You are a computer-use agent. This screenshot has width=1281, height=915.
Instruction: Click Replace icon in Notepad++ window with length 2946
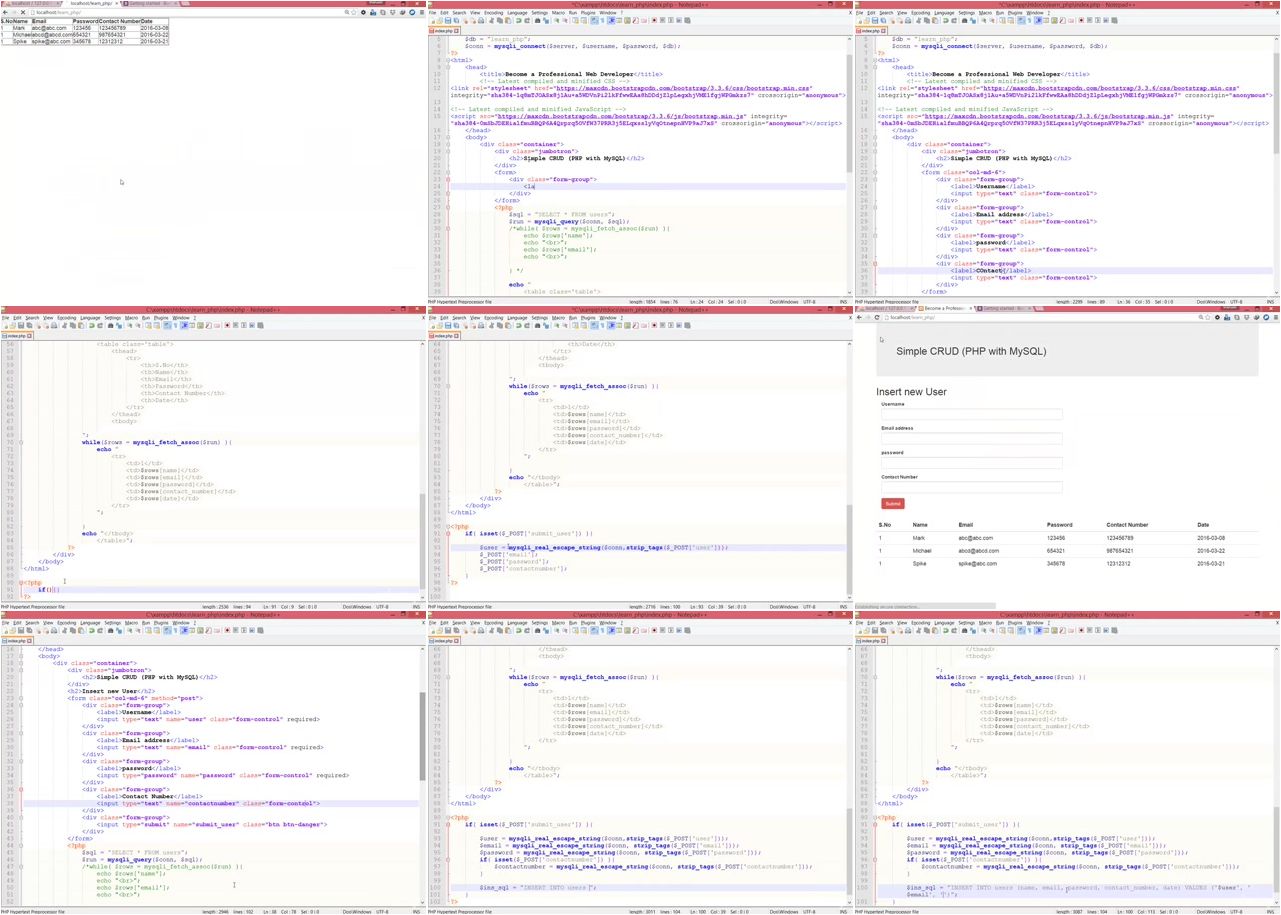pos(118,630)
